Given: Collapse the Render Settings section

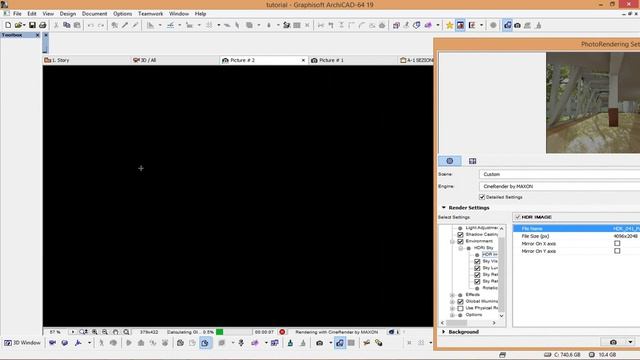Looking at the screenshot, I should pyautogui.click(x=444, y=207).
